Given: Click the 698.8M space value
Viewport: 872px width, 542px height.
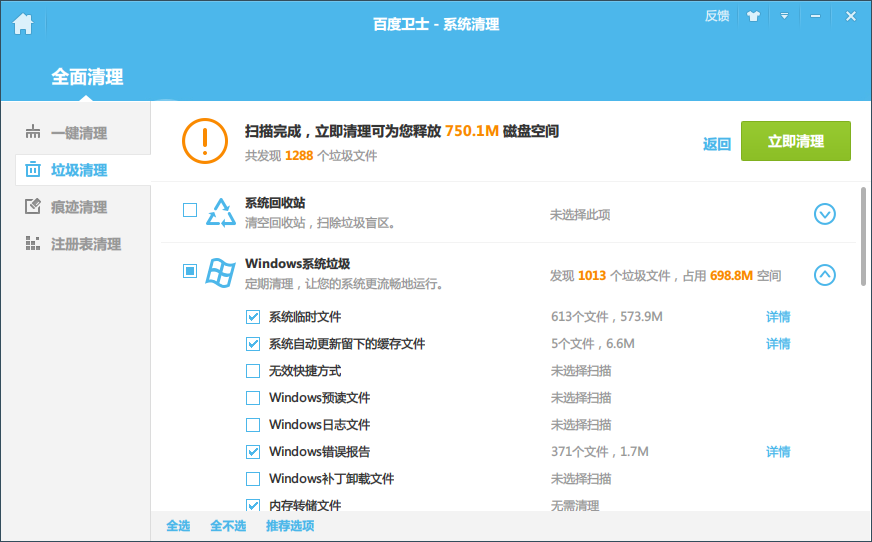Looking at the screenshot, I should 731,276.
